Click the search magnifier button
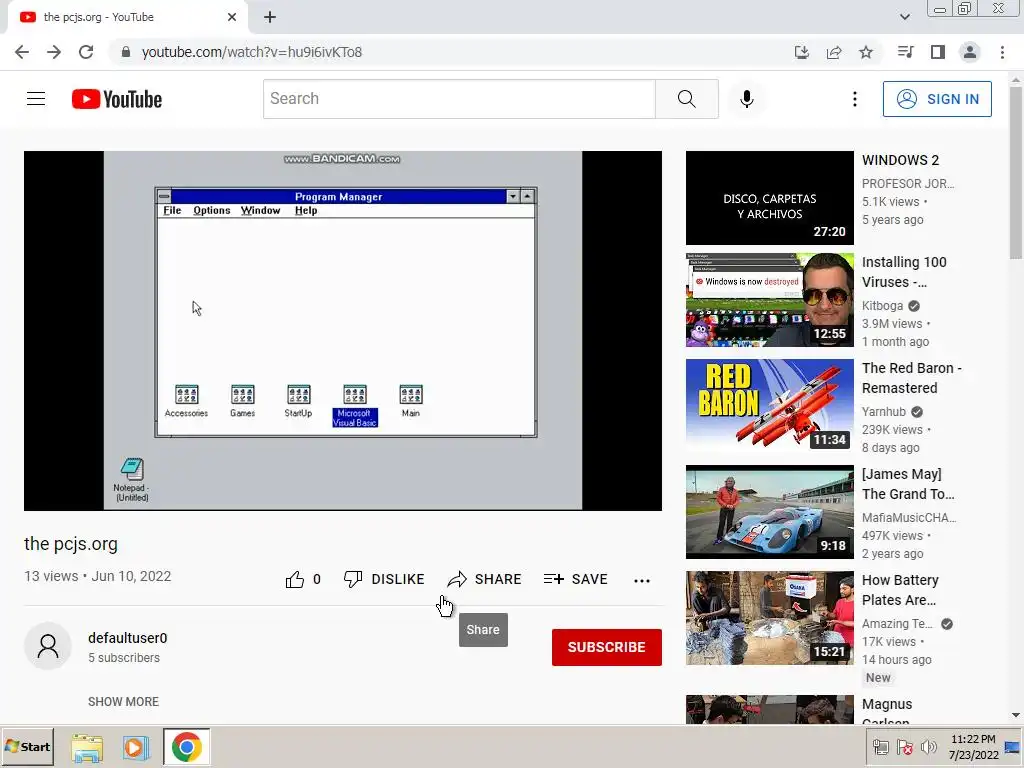Image resolution: width=1024 pixels, height=768 pixels. 686,99
